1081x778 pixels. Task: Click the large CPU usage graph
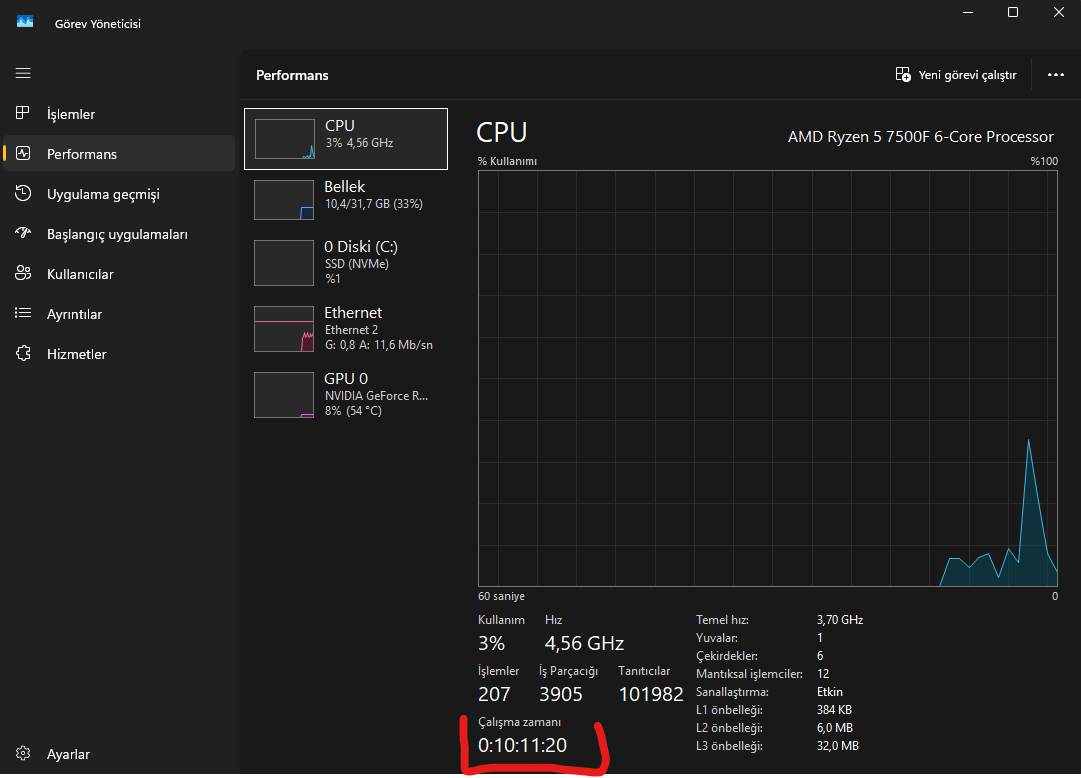(x=767, y=379)
